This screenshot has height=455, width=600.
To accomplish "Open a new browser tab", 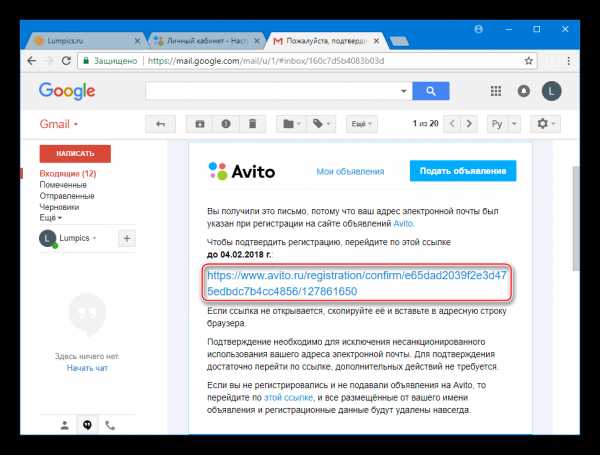I will (x=399, y=41).
